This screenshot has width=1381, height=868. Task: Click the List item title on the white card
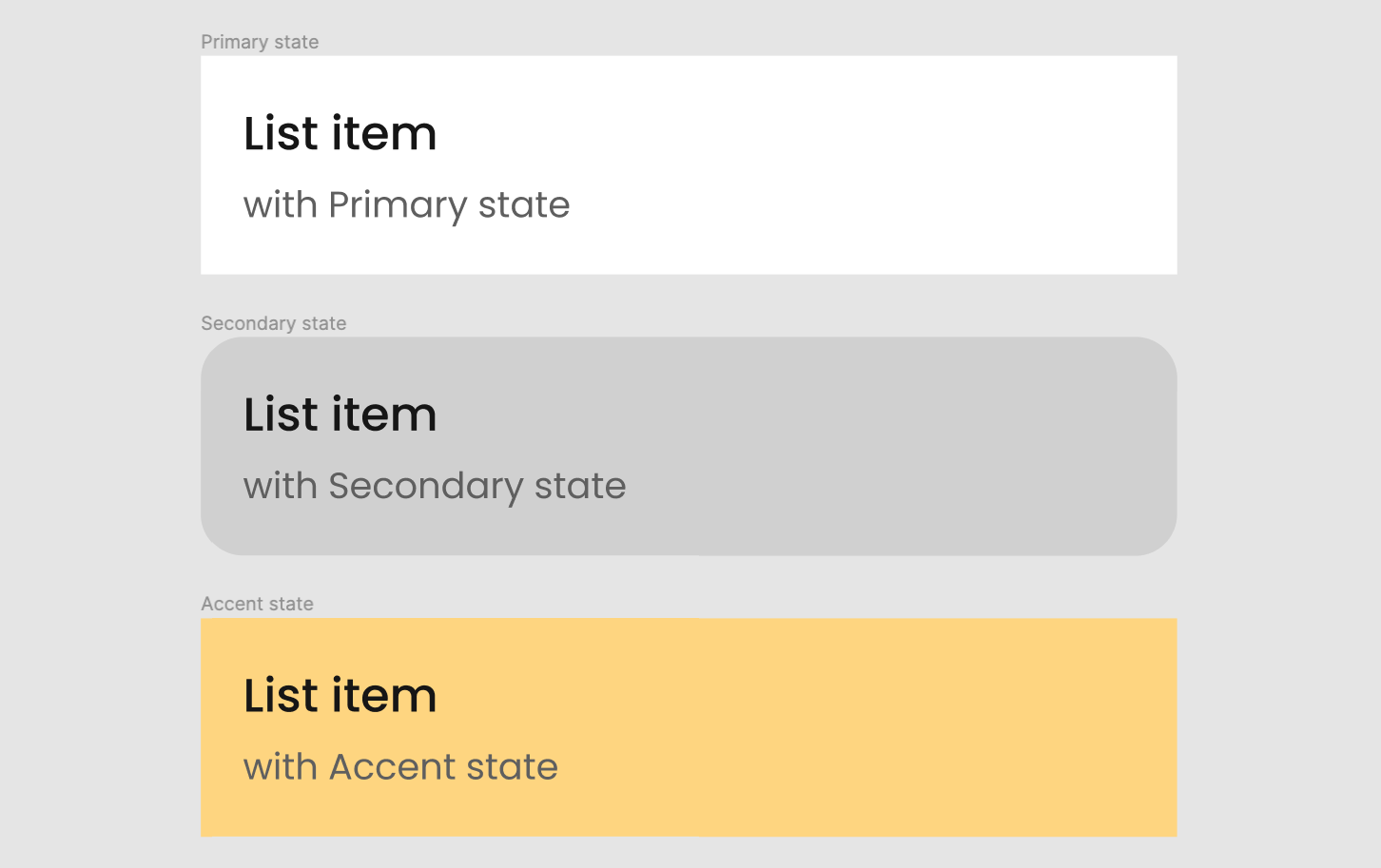(340, 134)
